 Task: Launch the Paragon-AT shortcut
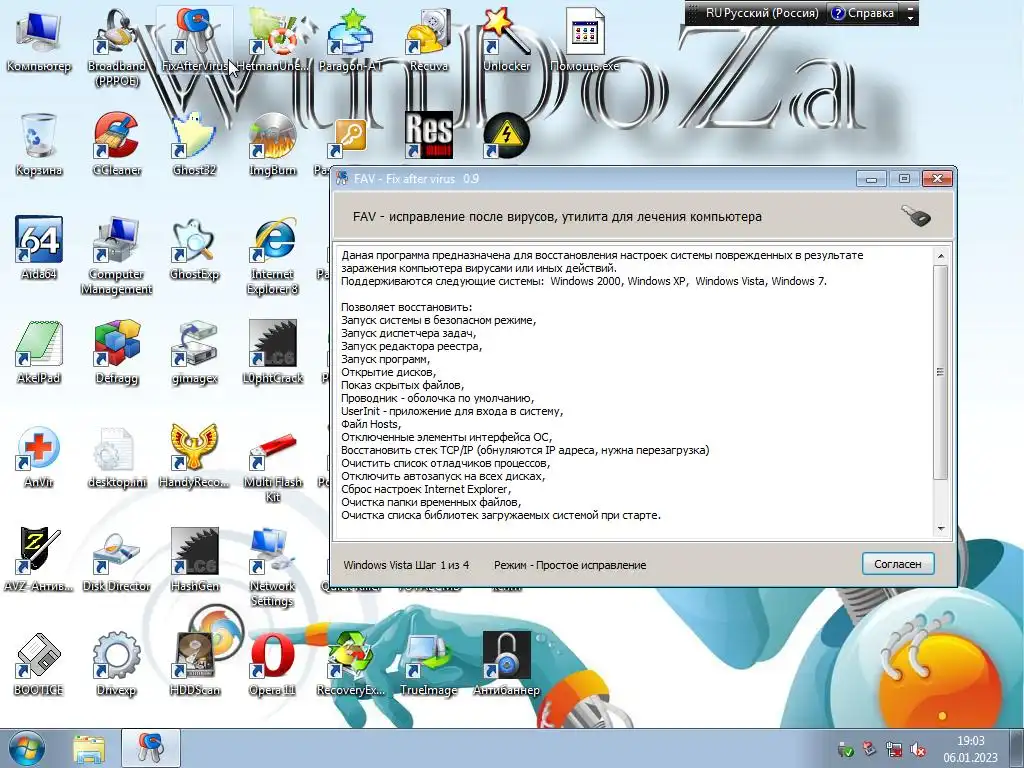(x=350, y=40)
